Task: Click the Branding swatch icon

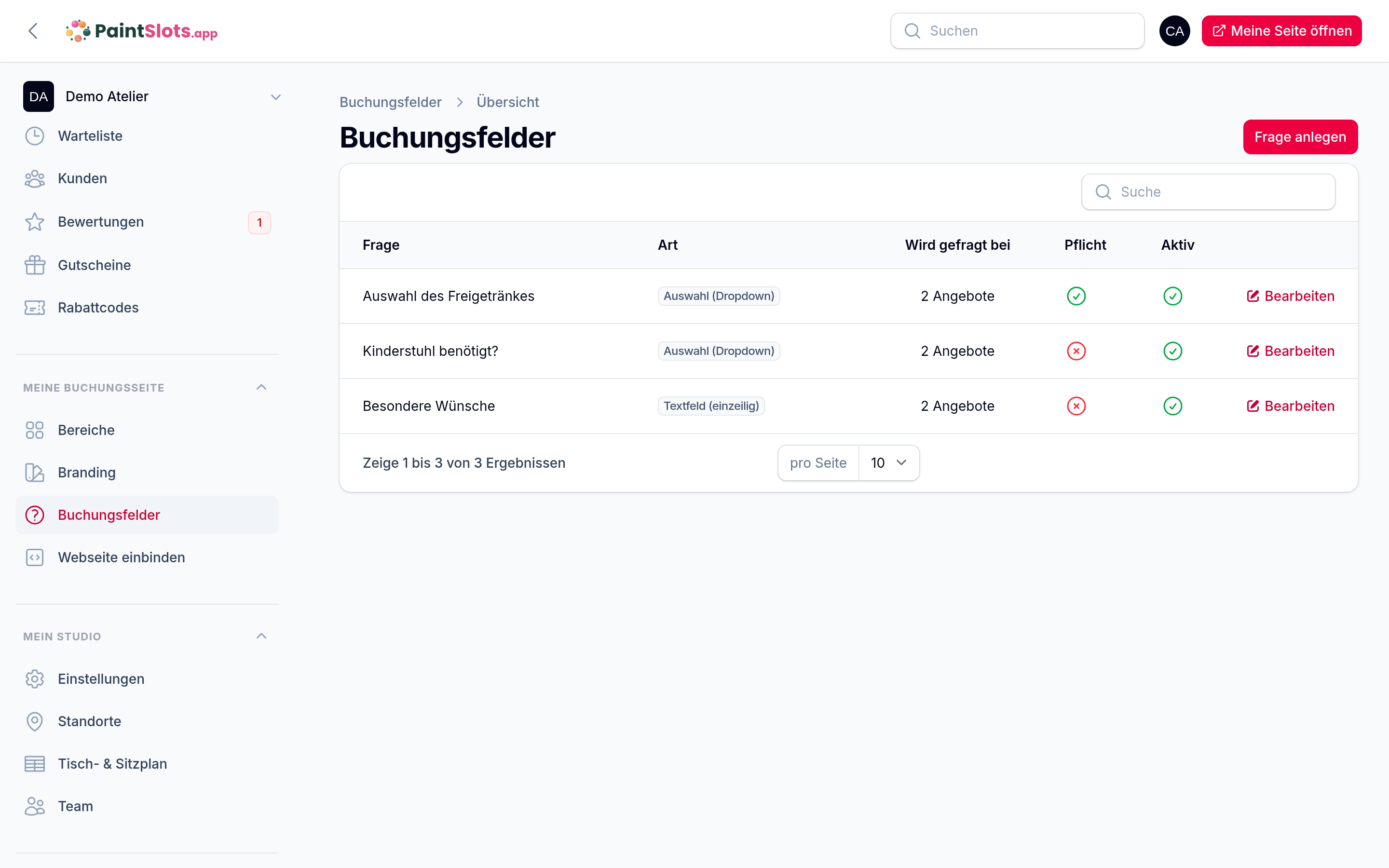Action: click(x=34, y=473)
